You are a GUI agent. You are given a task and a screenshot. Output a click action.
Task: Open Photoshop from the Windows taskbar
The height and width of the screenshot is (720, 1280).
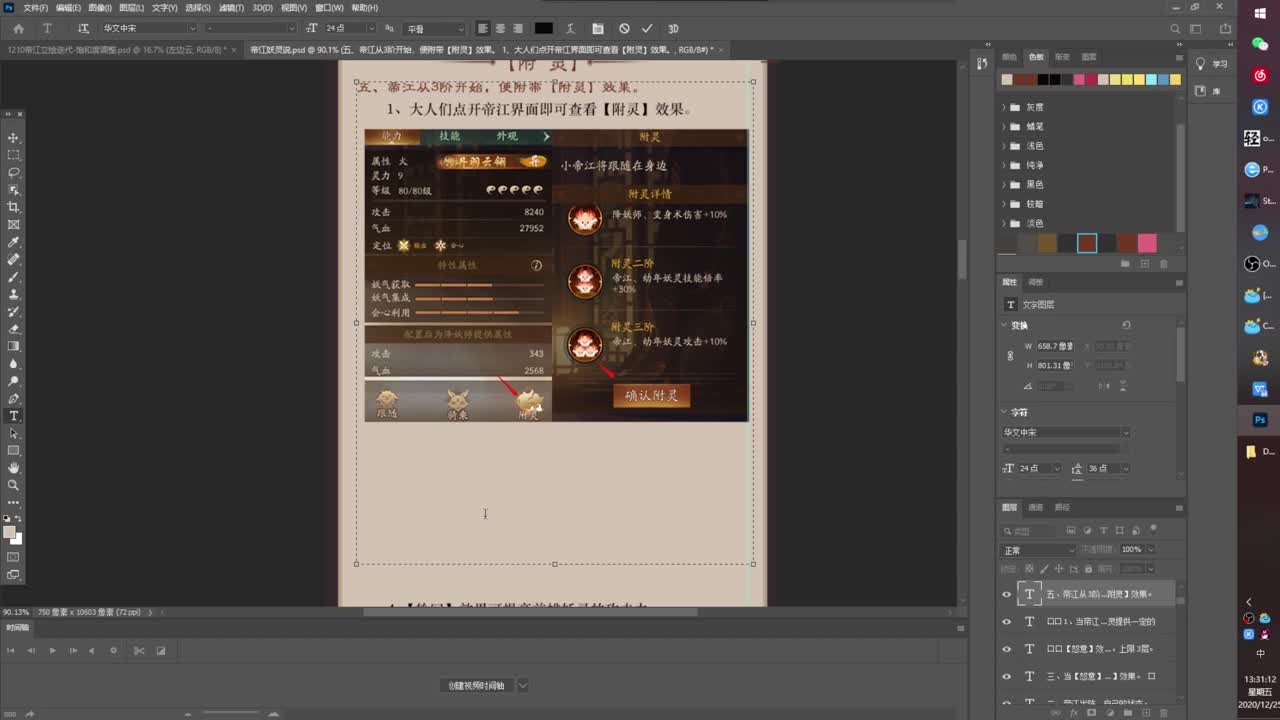1260,420
